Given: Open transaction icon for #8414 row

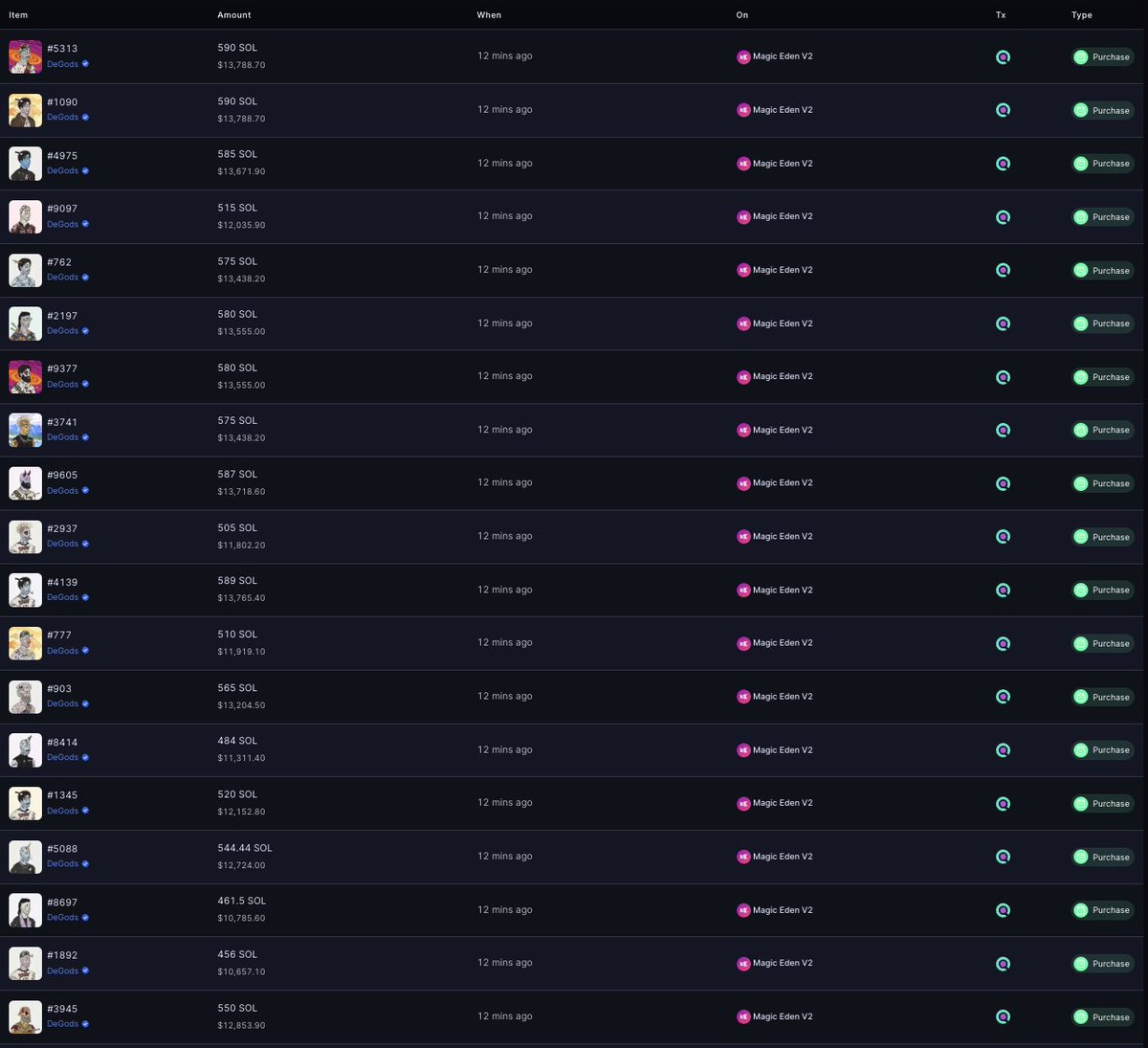Looking at the screenshot, I should pos(1003,750).
